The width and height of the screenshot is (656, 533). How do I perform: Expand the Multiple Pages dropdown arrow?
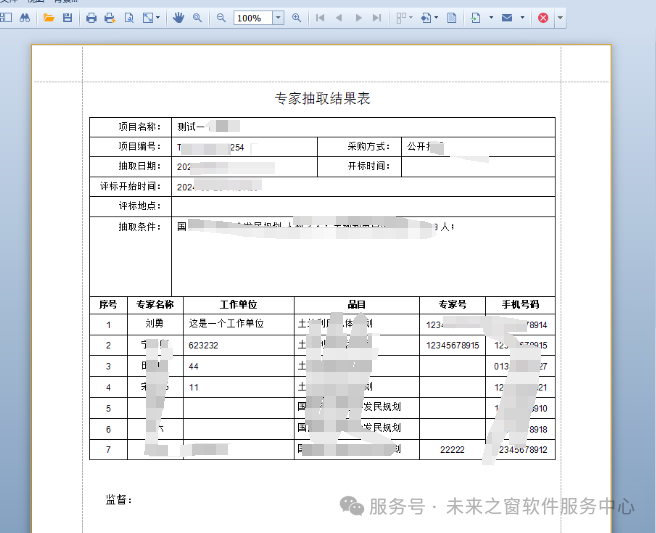[x=411, y=18]
